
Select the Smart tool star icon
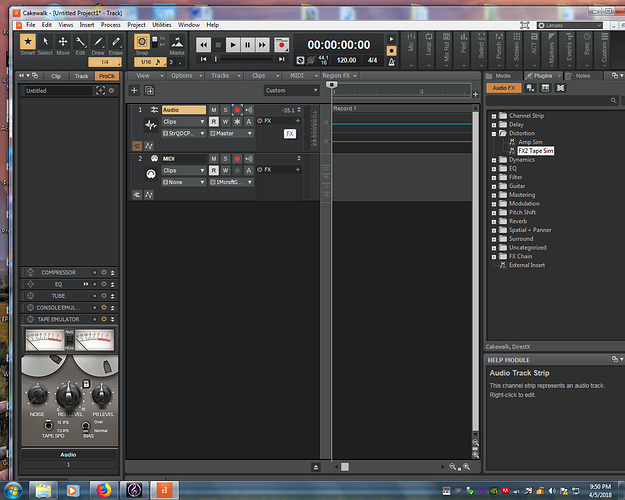pos(28,41)
